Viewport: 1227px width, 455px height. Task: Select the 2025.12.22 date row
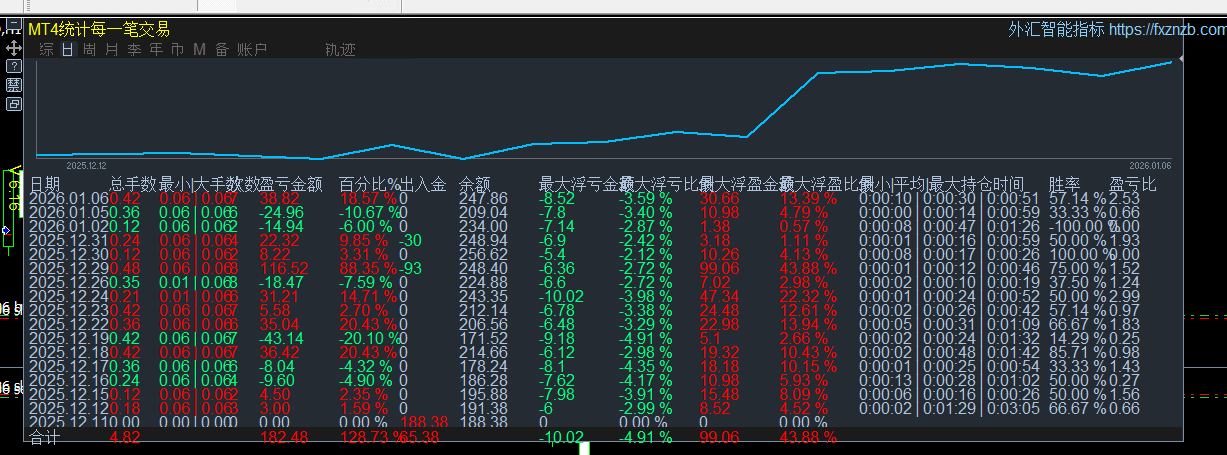point(69,325)
